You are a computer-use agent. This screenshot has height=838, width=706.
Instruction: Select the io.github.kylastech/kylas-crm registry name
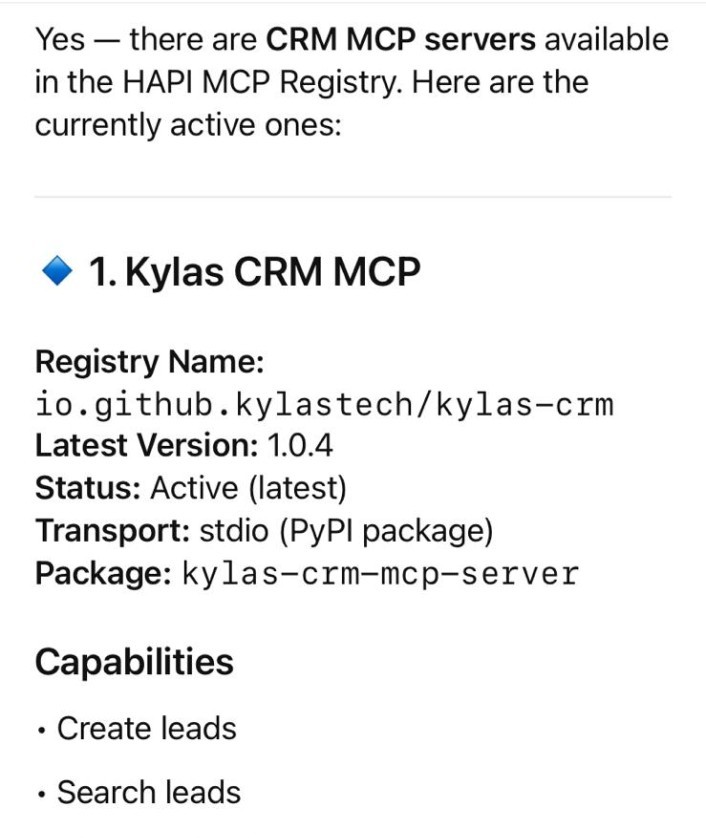(x=324, y=404)
